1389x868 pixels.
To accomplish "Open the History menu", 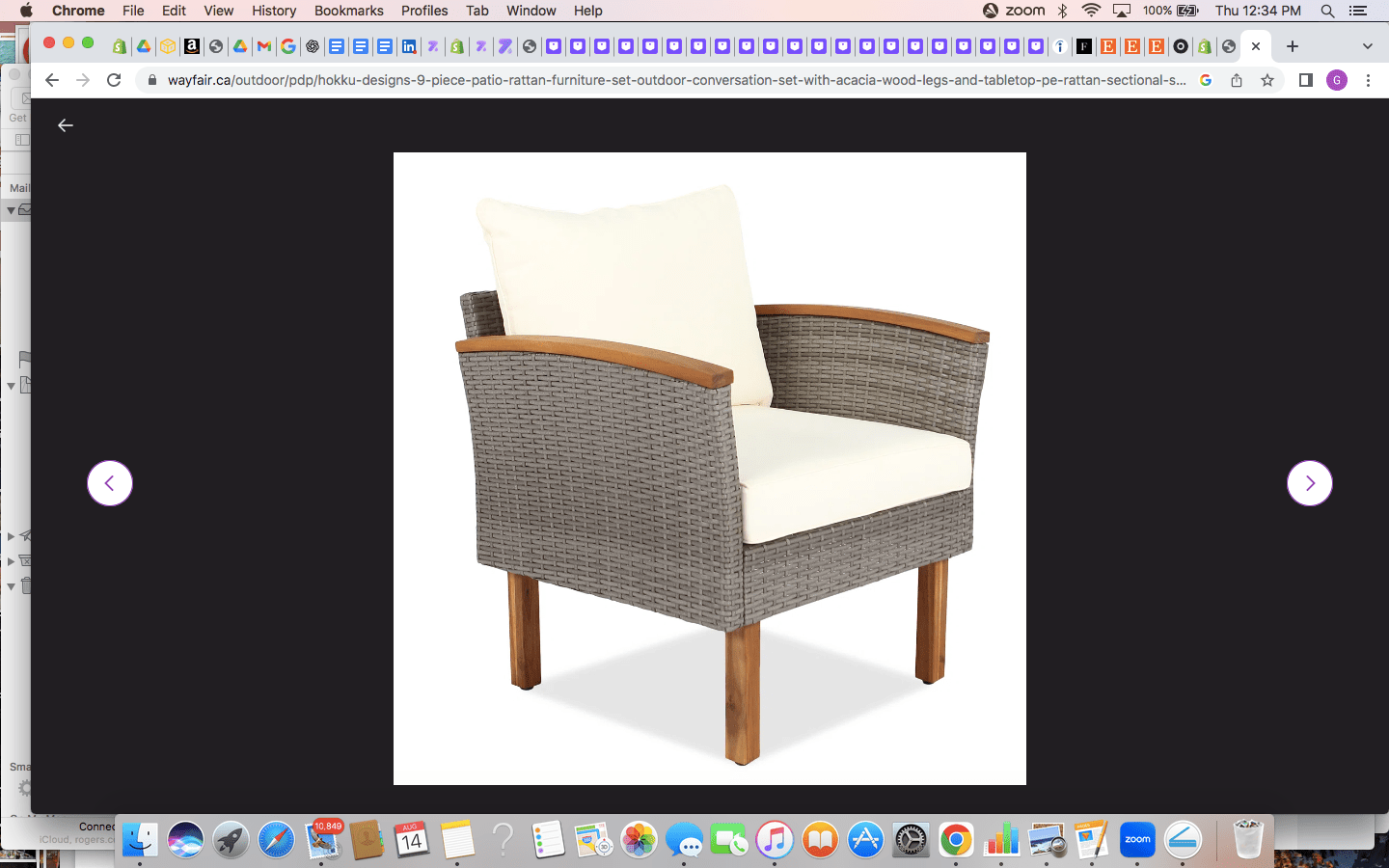I will click(x=274, y=11).
